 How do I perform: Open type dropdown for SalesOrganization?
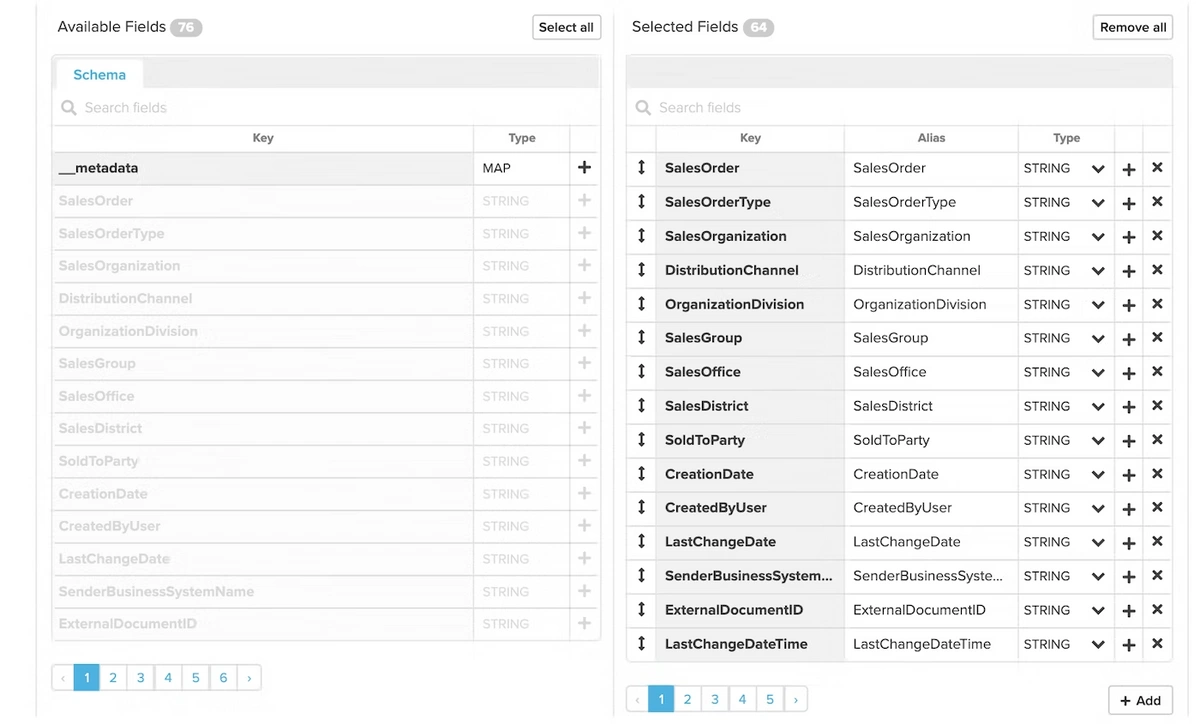coord(1098,237)
